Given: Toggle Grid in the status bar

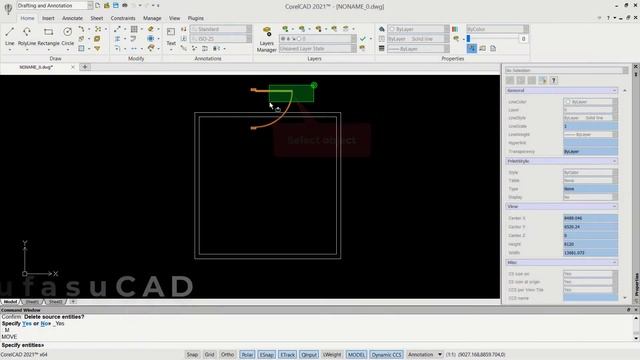Looking at the screenshot, I should (x=209, y=354).
